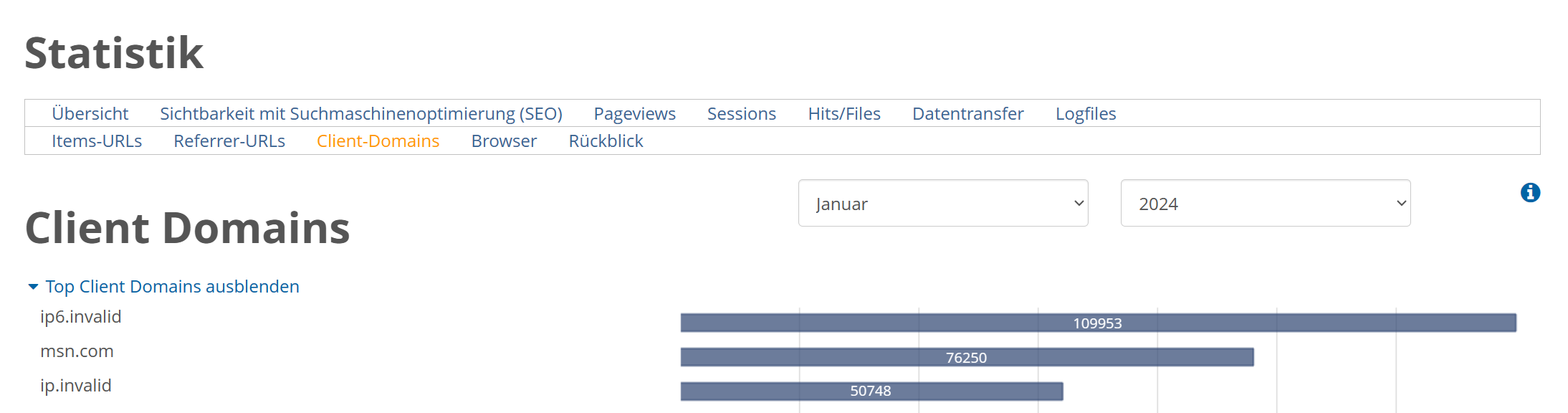Screen dimensions: 1568x413
Task: Open the Referrer-URLs tab
Action: pos(229,141)
